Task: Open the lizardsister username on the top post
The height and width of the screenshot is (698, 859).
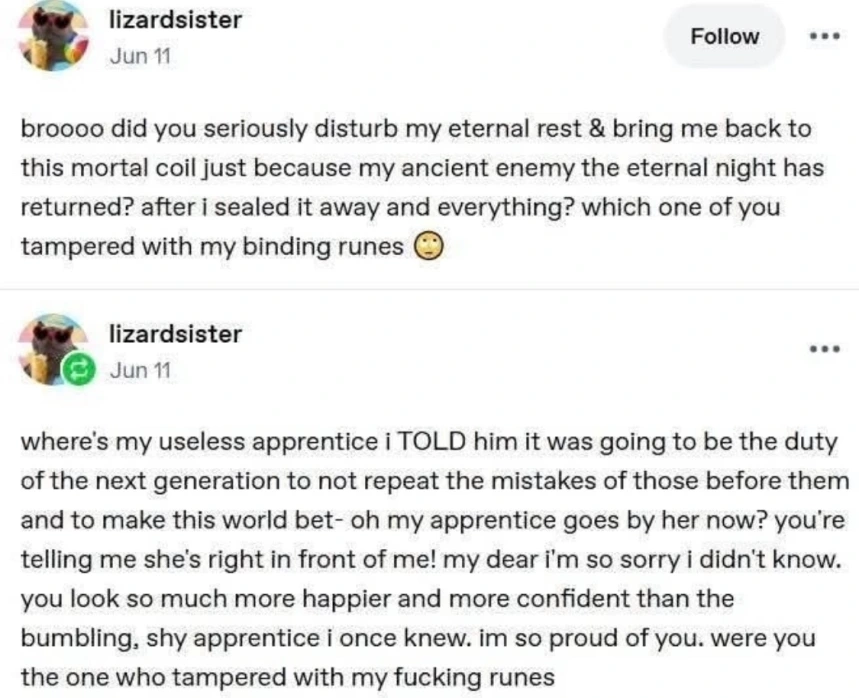Action: tap(174, 20)
